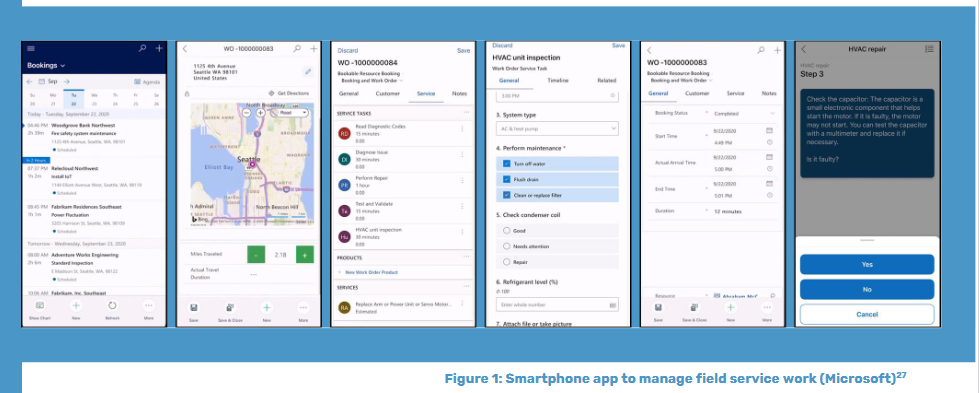Click the Show Chart icon in Bookings

(39, 306)
